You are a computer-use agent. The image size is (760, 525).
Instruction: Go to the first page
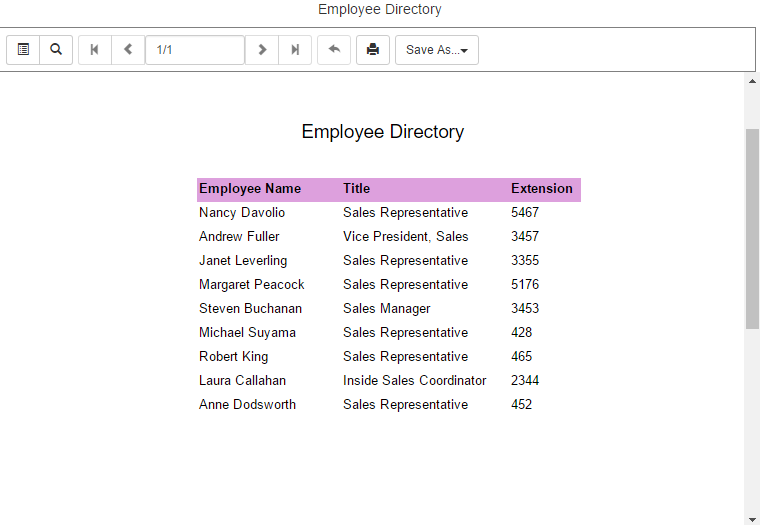point(95,49)
